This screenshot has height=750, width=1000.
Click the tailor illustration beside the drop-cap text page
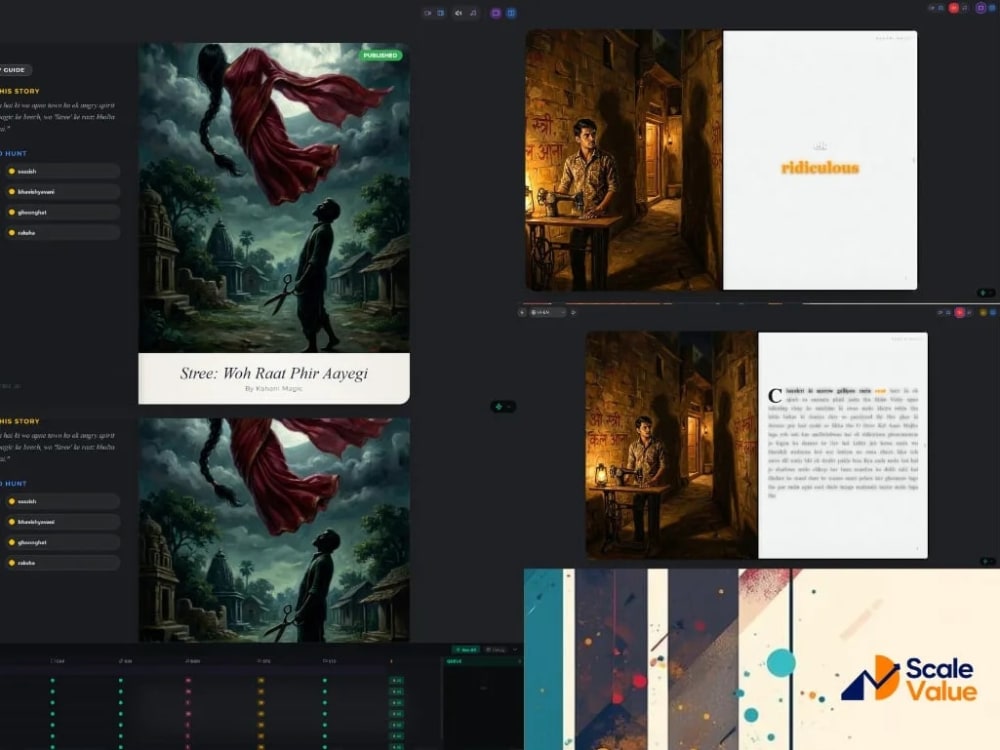[672, 445]
